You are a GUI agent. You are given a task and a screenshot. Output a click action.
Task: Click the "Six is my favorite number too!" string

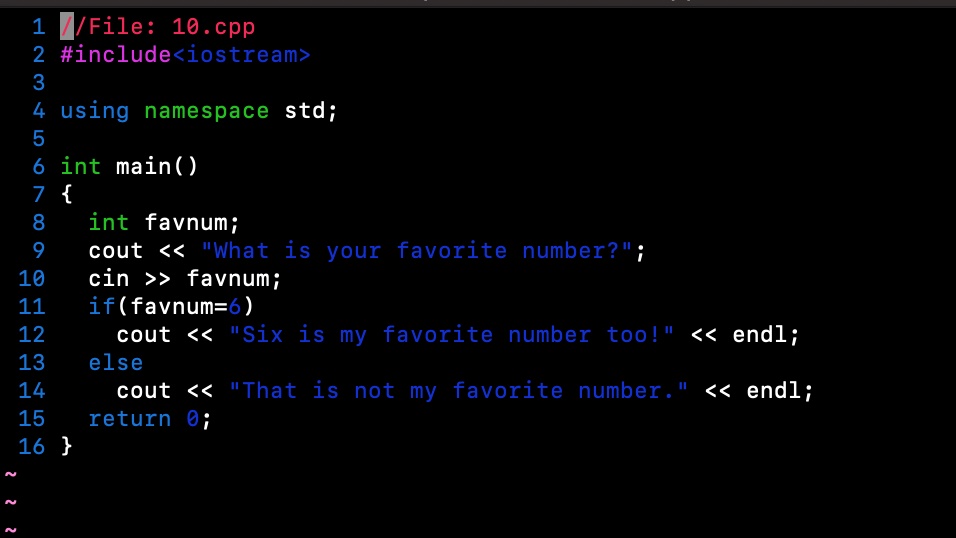click(452, 334)
